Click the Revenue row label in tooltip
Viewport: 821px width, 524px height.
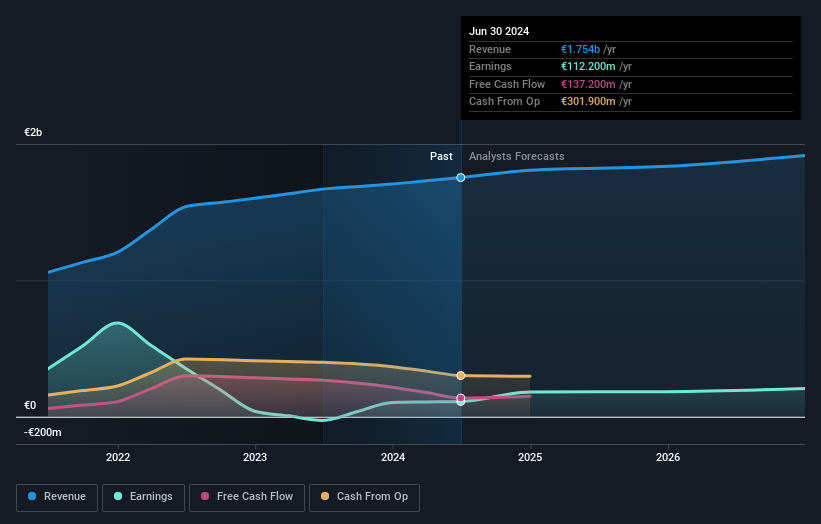pyautogui.click(x=490, y=49)
